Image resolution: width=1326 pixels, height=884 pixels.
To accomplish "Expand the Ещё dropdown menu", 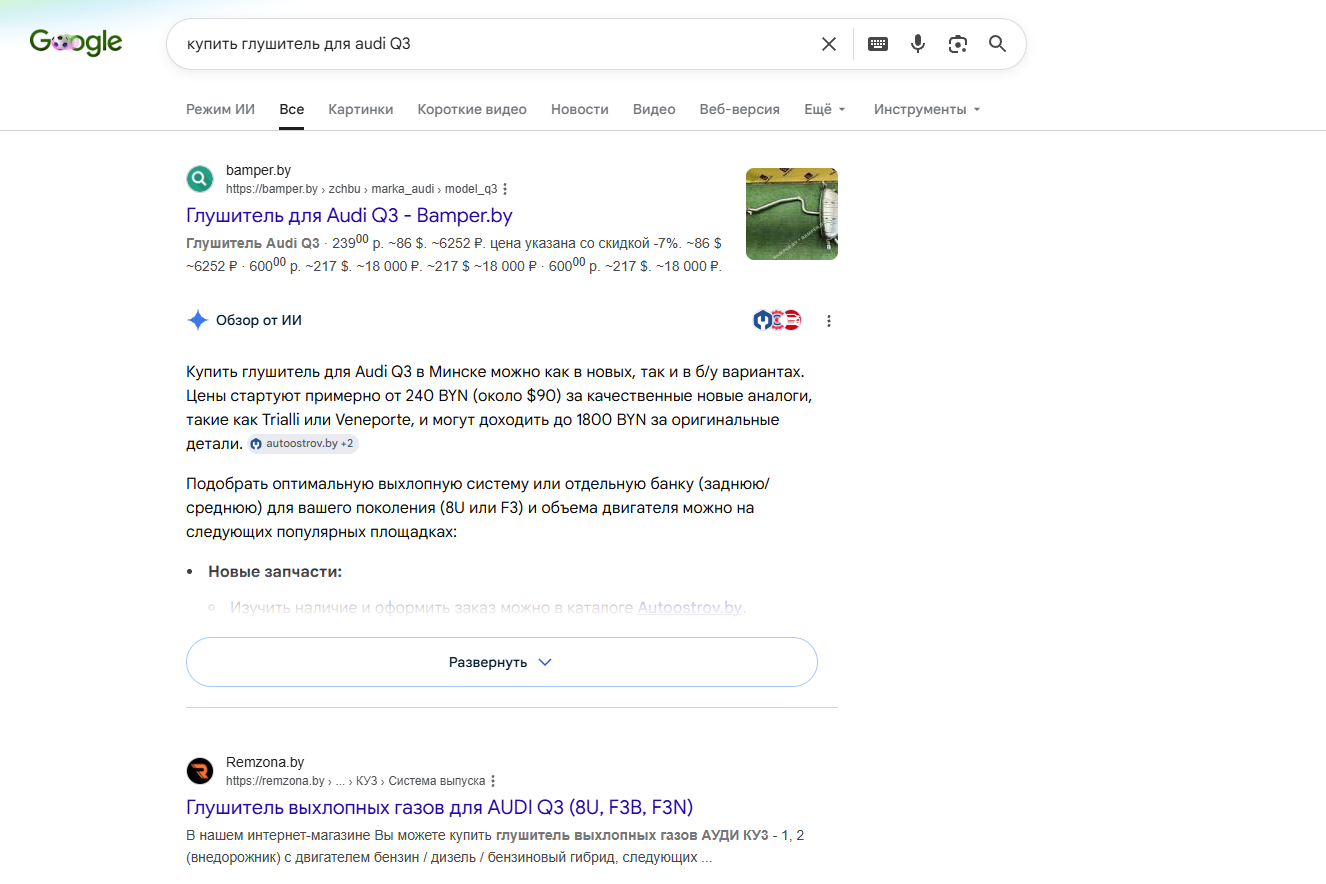I will 825,109.
